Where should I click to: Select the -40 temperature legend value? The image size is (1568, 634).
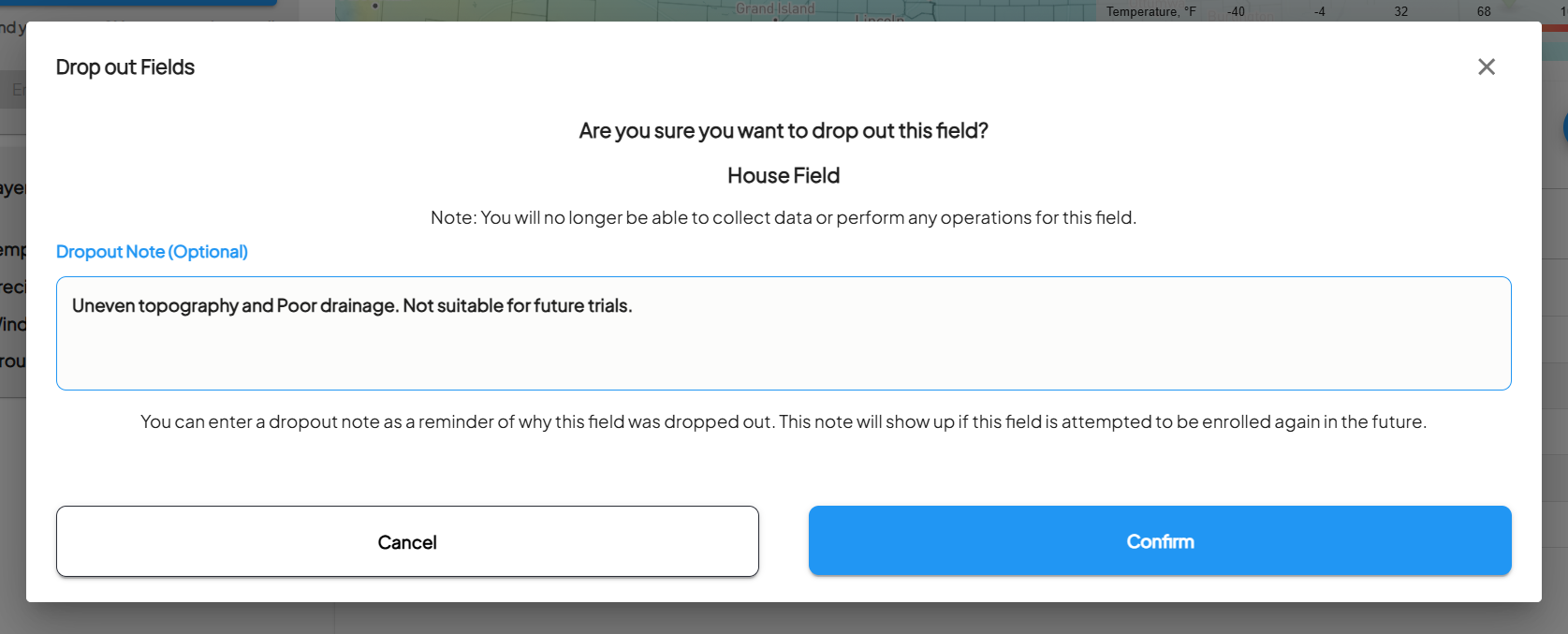(1236, 11)
